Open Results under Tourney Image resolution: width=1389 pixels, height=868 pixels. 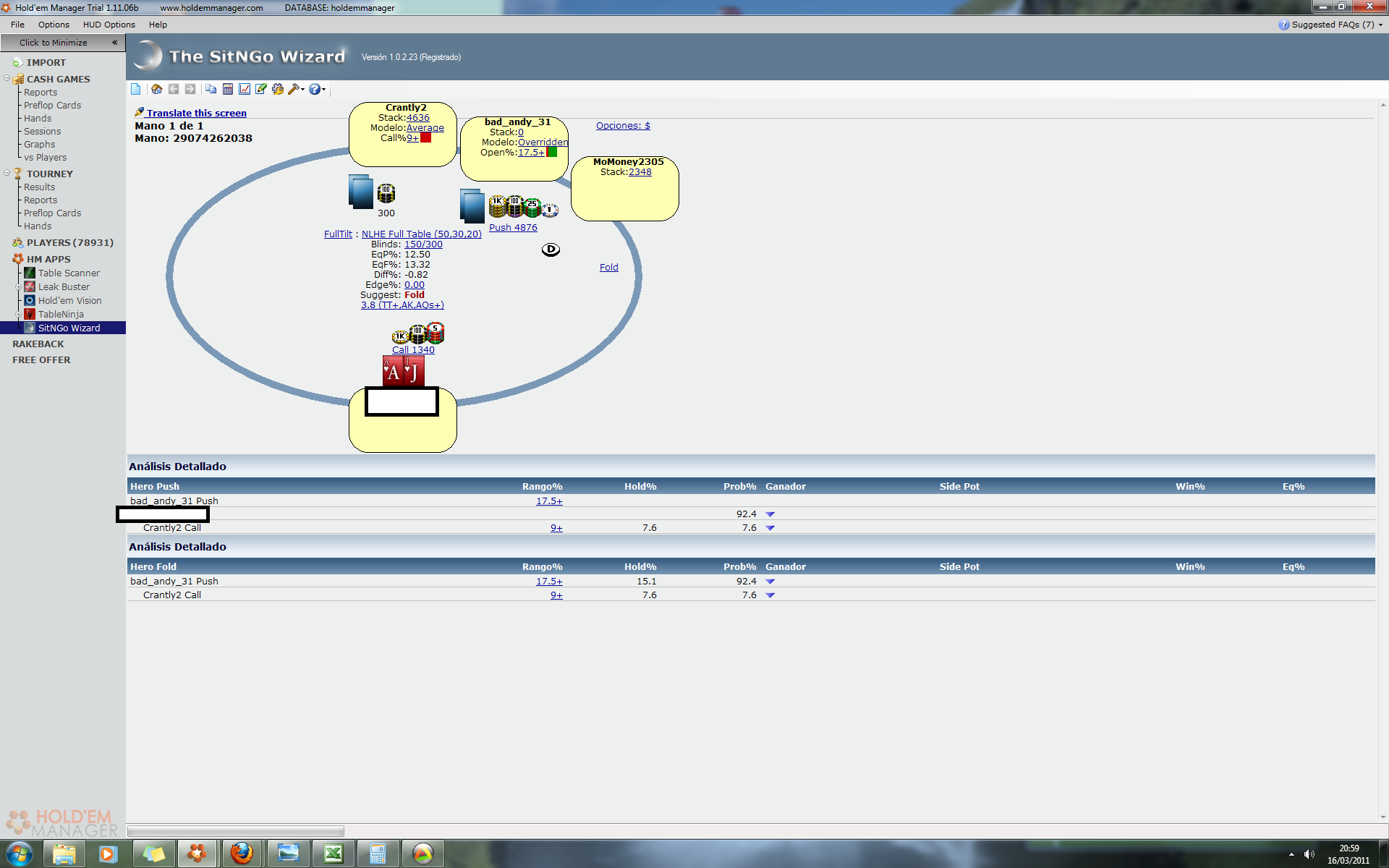(39, 187)
